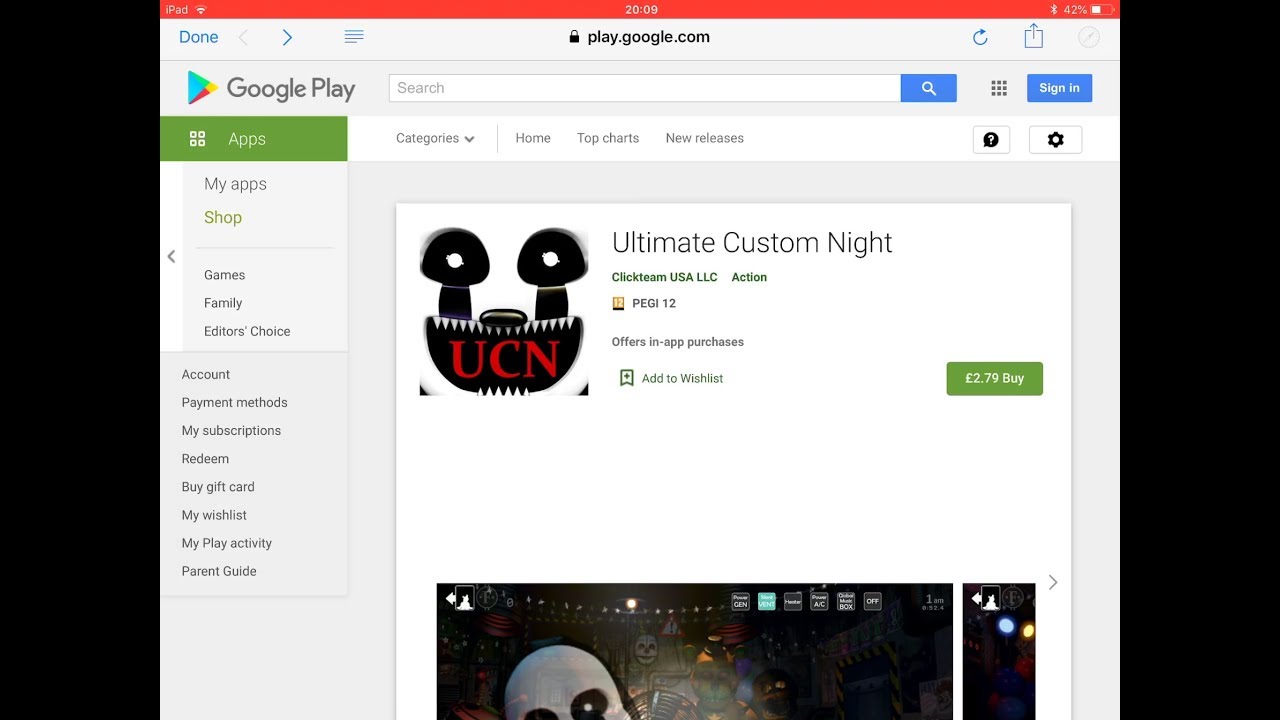Collapse the sidebar with left chevron
Viewport: 1280px width, 720px height.
point(171,257)
